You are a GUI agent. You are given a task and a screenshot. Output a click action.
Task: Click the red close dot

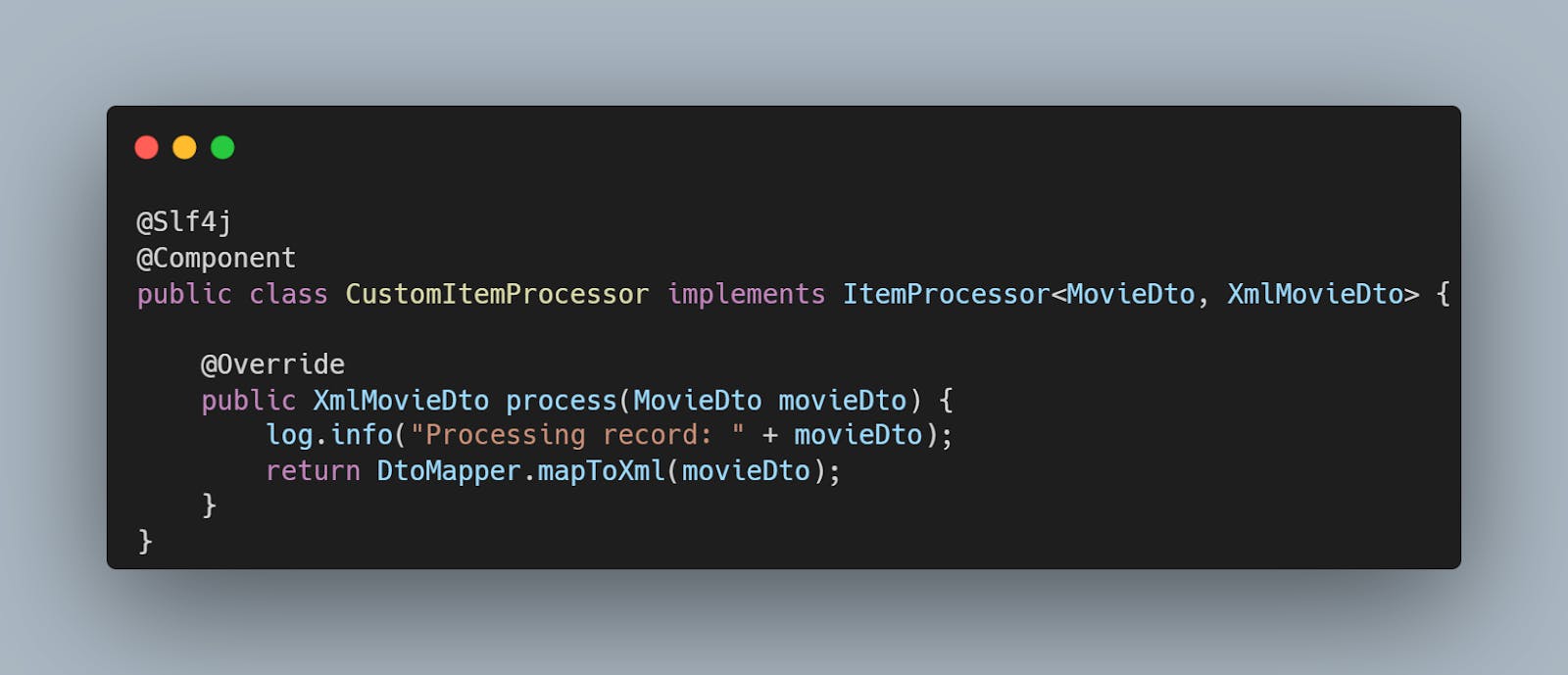tap(146, 147)
